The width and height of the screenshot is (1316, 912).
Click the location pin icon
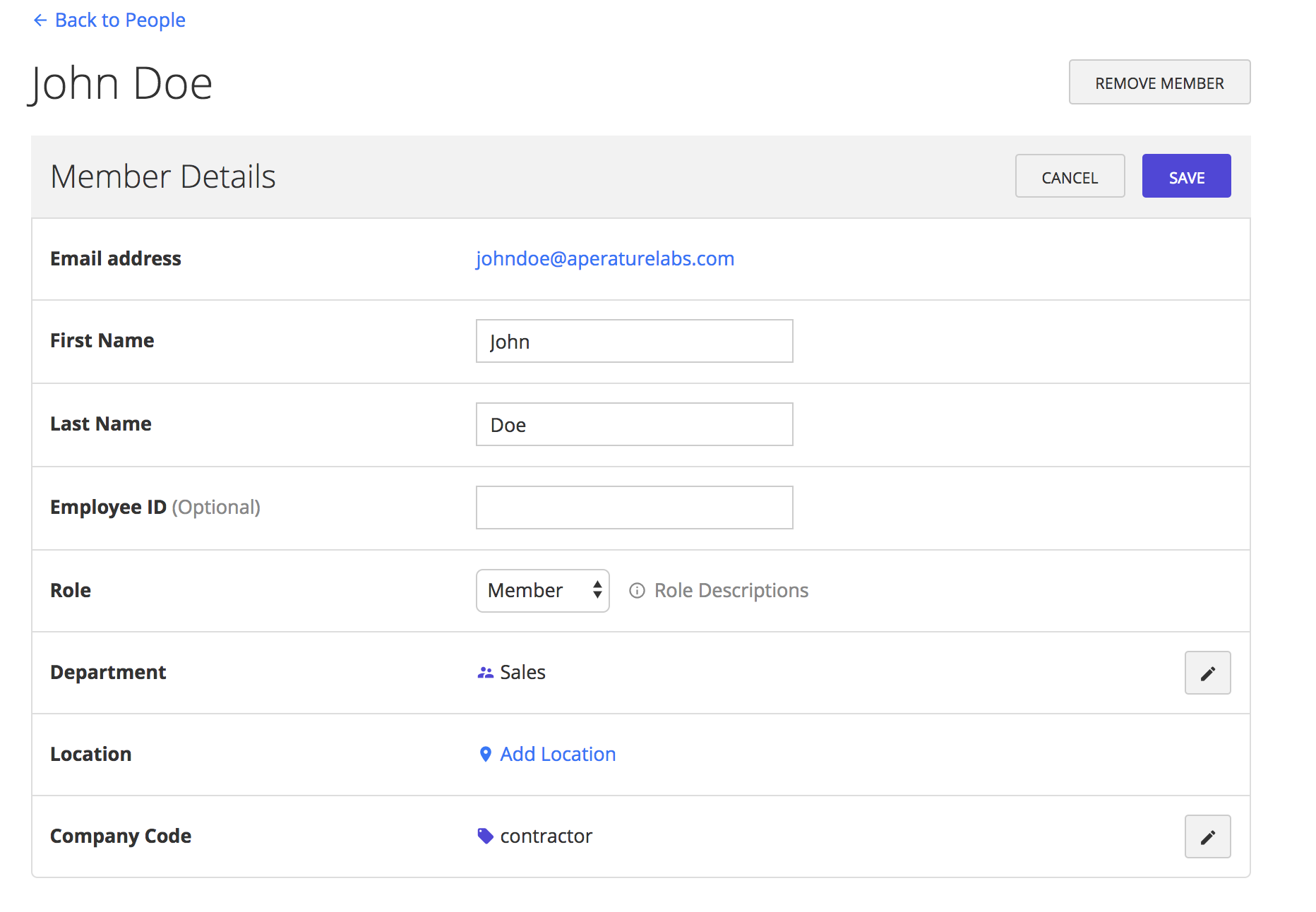pos(485,754)
